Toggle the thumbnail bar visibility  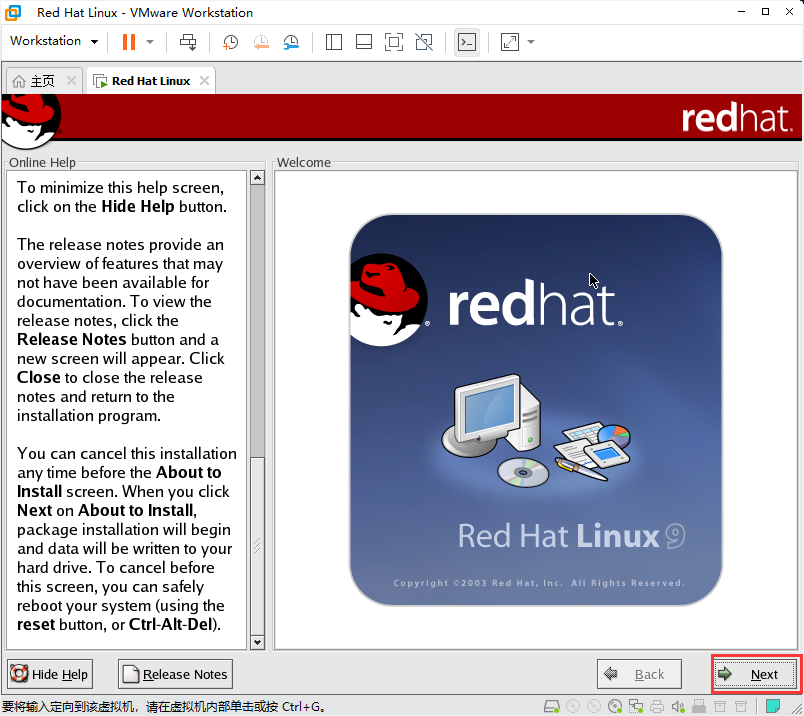363,41
